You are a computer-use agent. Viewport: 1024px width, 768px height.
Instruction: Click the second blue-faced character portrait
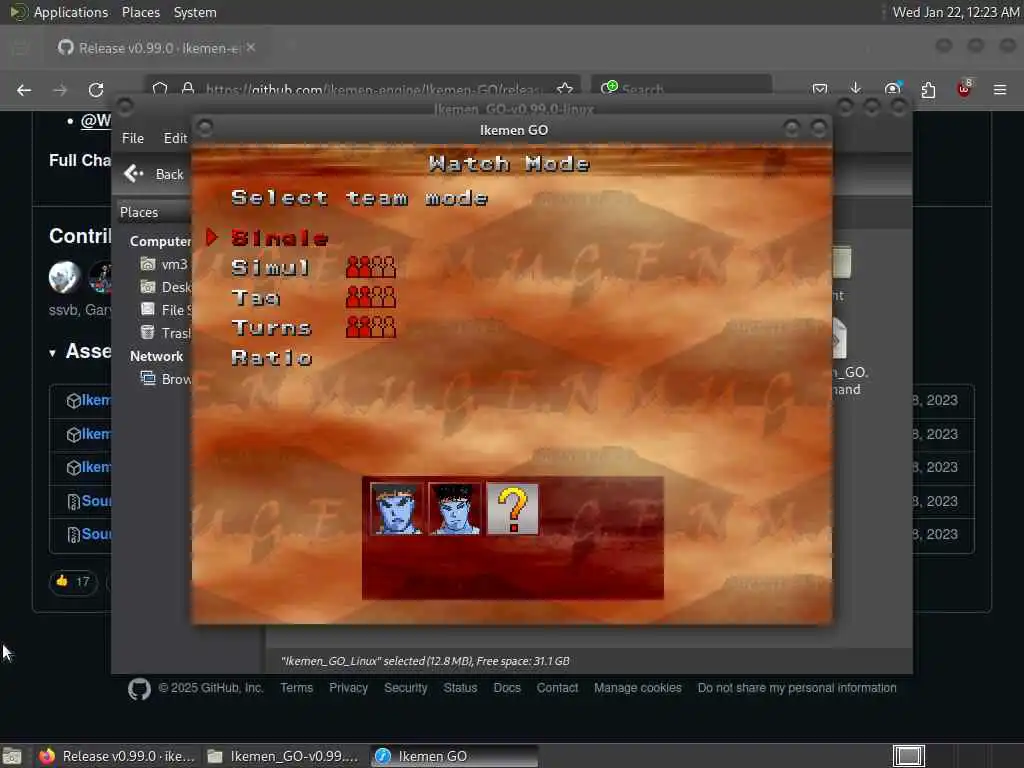pos(455,509)
